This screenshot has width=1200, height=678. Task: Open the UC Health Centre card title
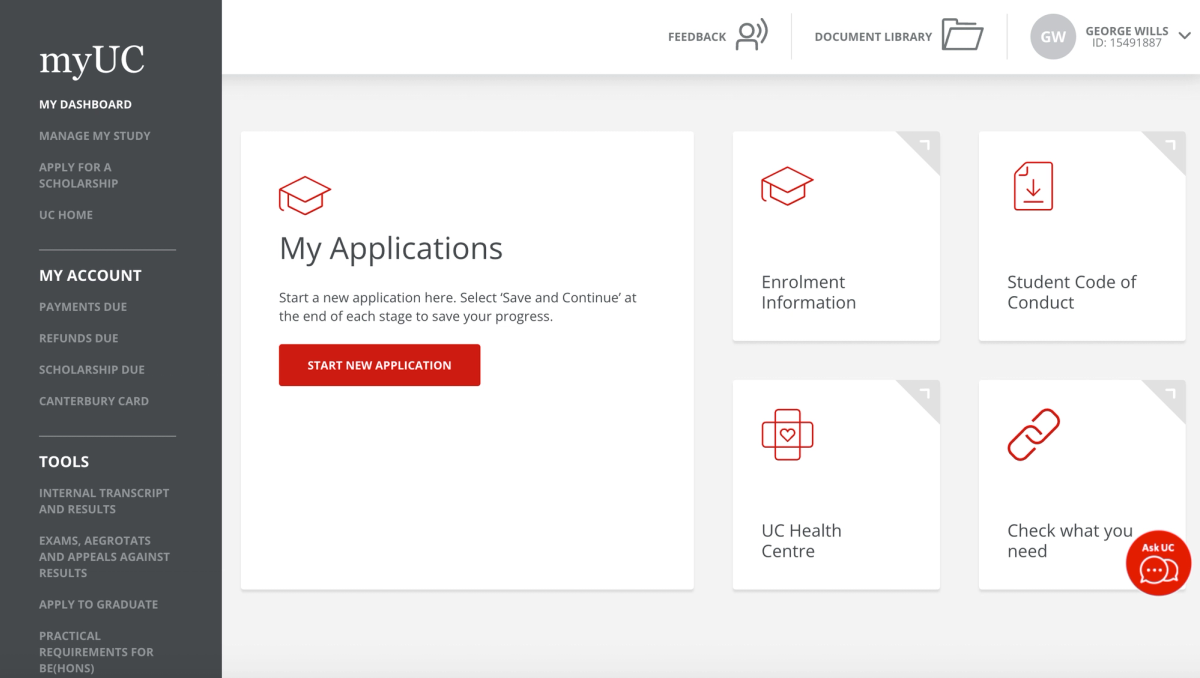(x=802, y=541)
